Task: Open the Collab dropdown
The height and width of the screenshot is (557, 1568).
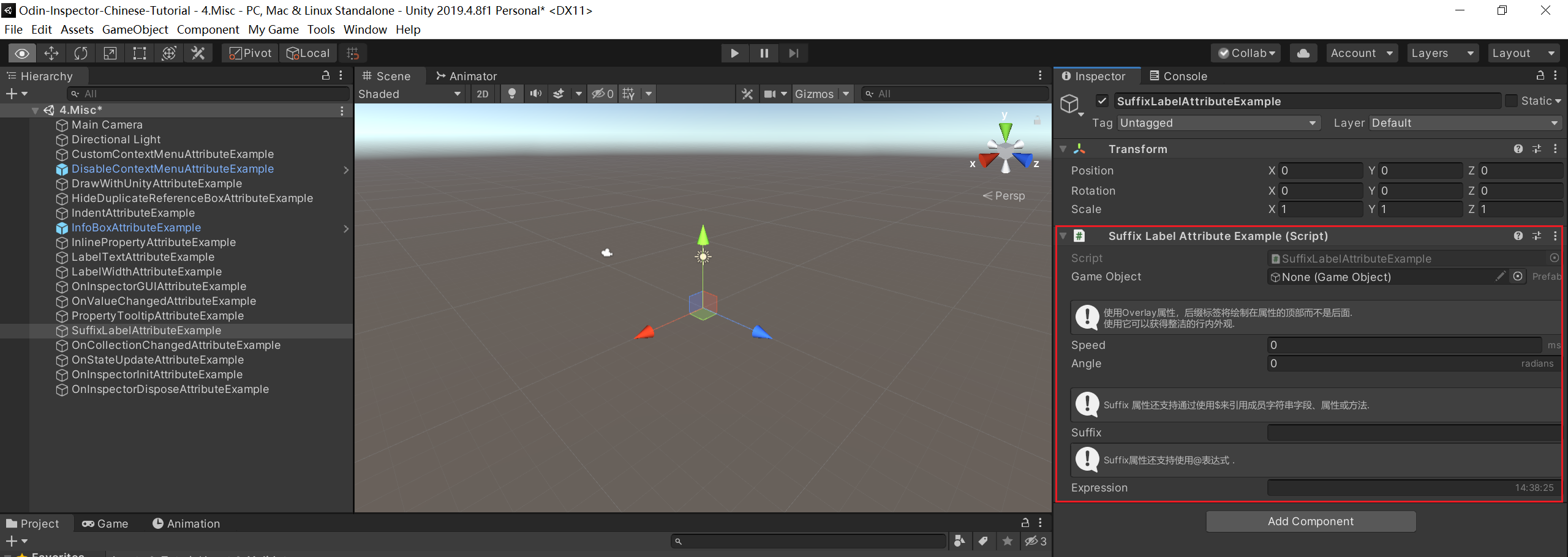Action: (1247, 53)
